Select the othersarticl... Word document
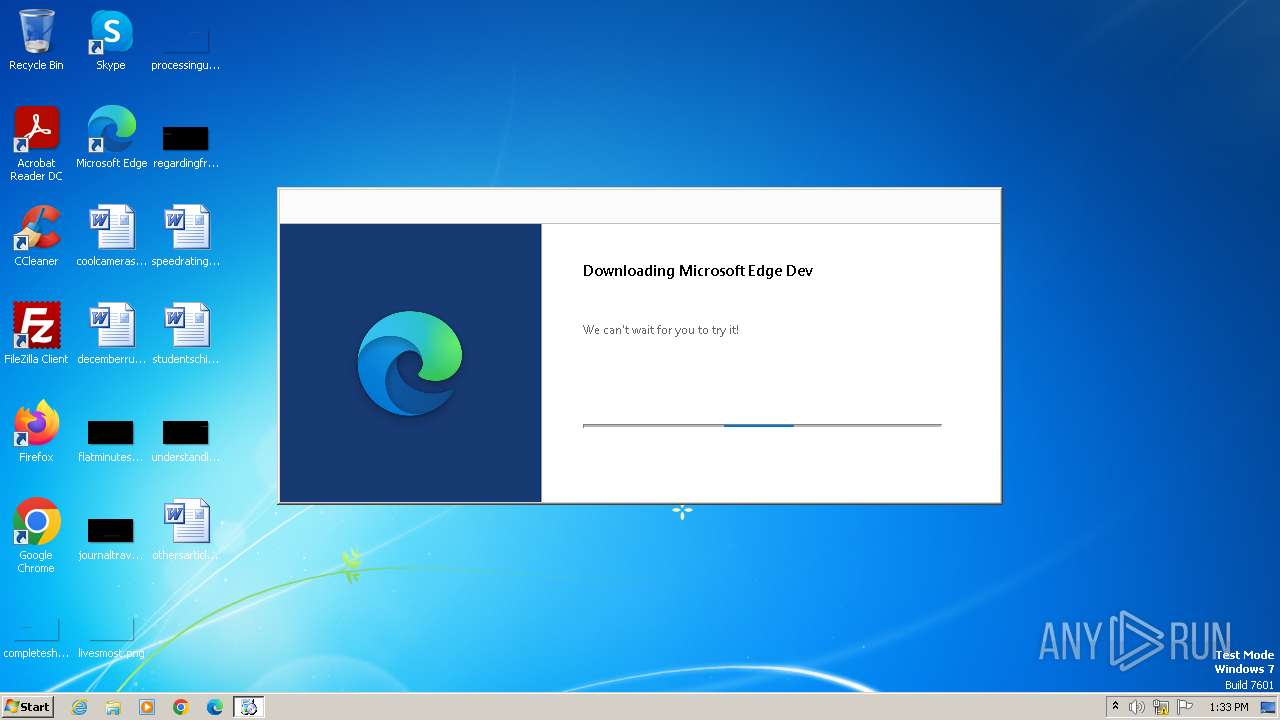 point(185,530)
